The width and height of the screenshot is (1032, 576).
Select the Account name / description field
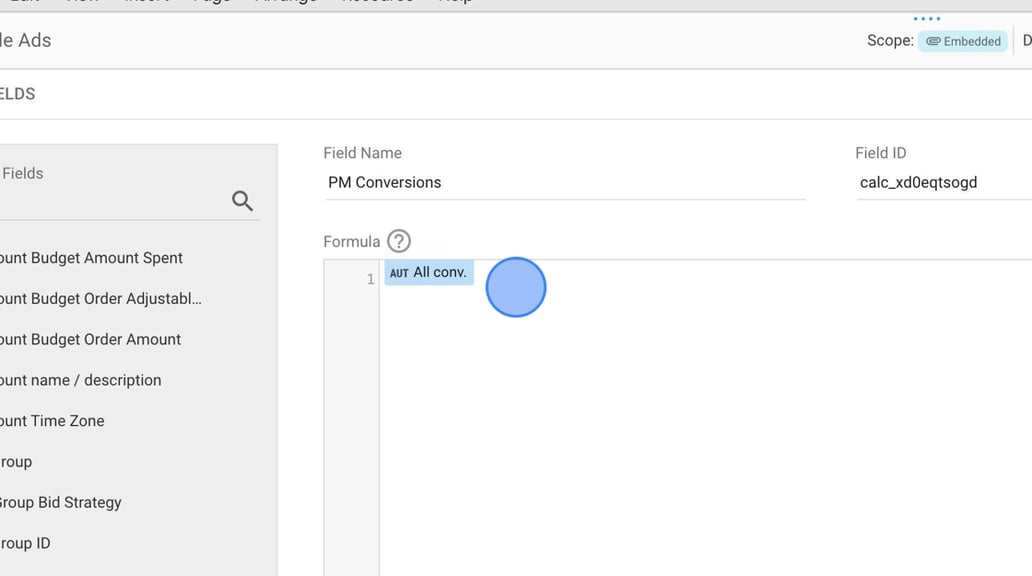coord(81,380)
